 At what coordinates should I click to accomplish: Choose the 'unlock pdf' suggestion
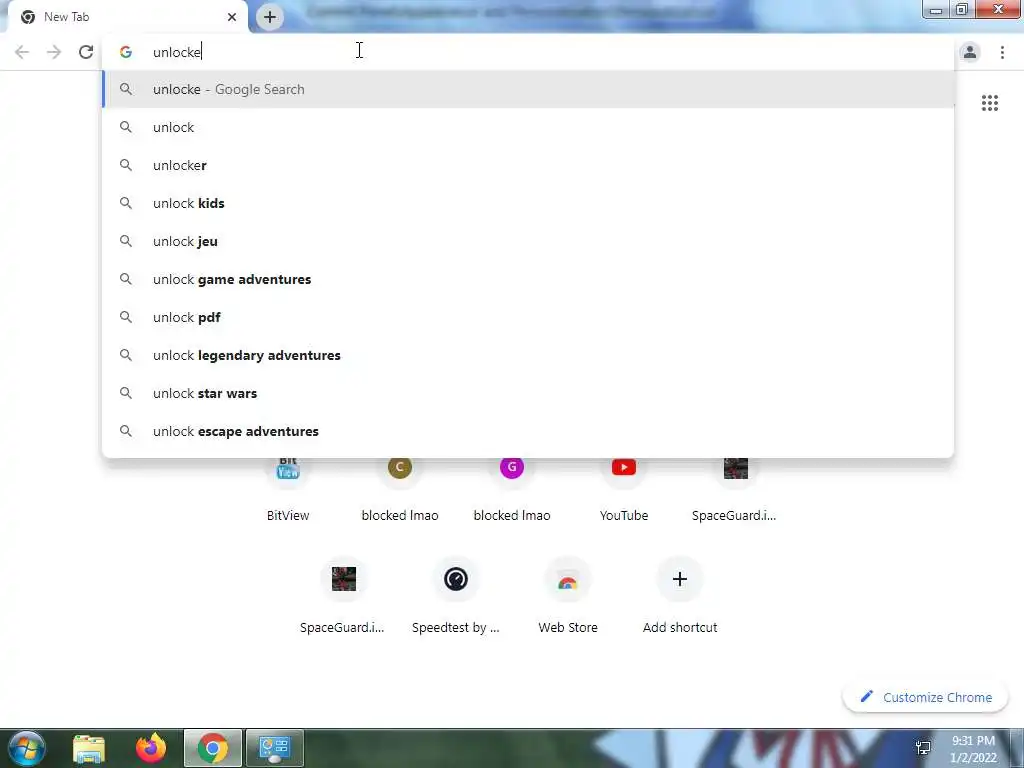click(x=528, y=317)
